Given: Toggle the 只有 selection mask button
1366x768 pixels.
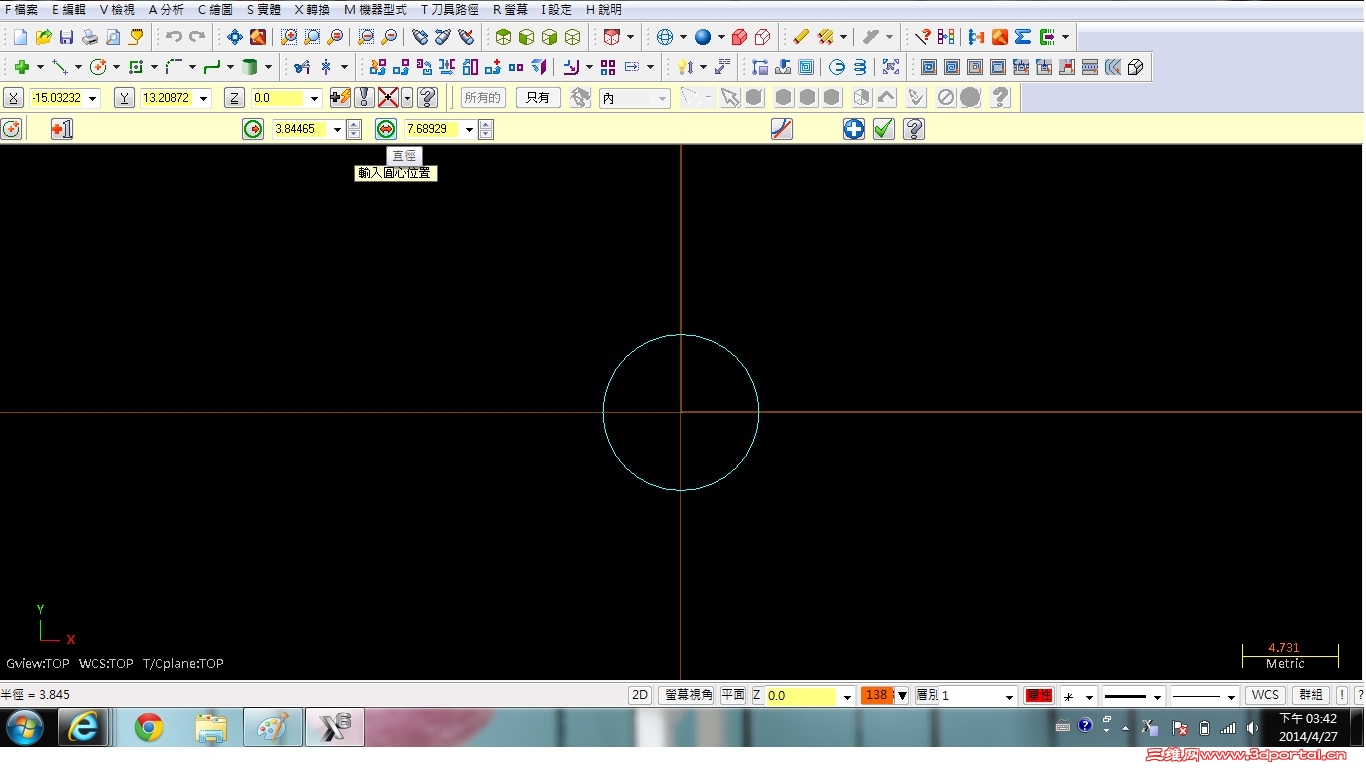Looking at the screenshot, I should (537, 98).
